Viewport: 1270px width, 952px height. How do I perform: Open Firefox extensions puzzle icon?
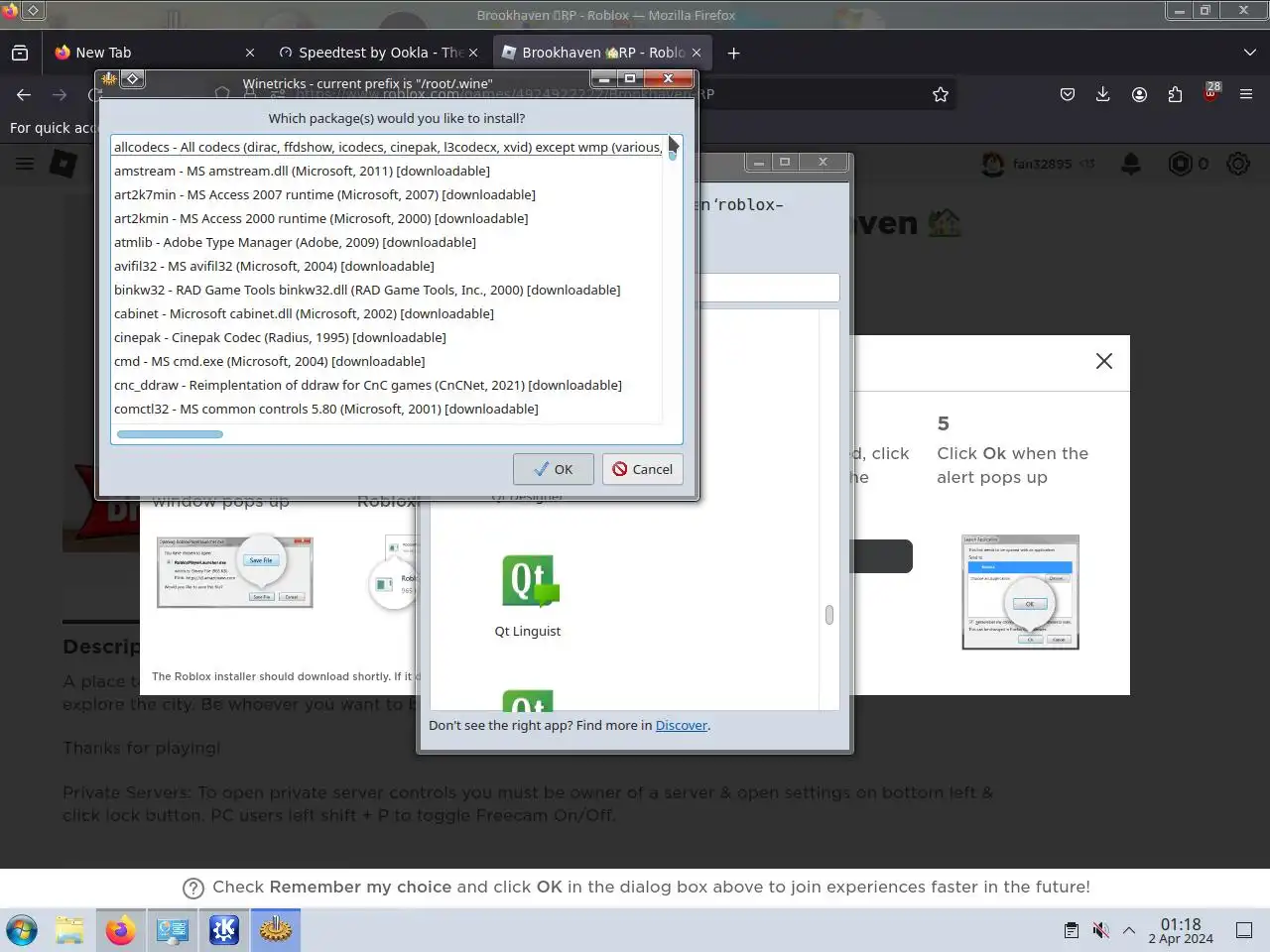pos(1175,94)
